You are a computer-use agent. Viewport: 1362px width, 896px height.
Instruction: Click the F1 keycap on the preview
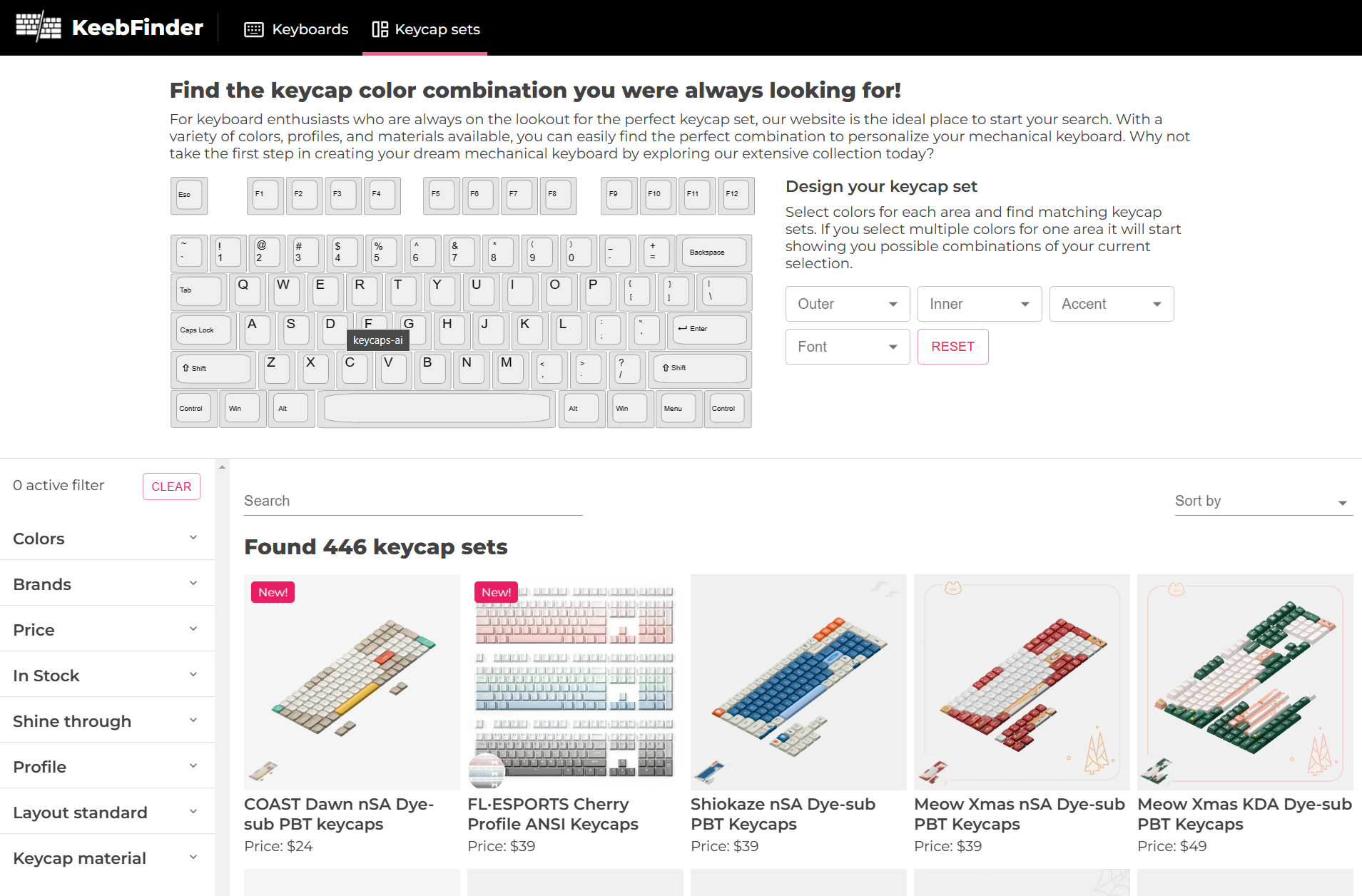(265, 195)
